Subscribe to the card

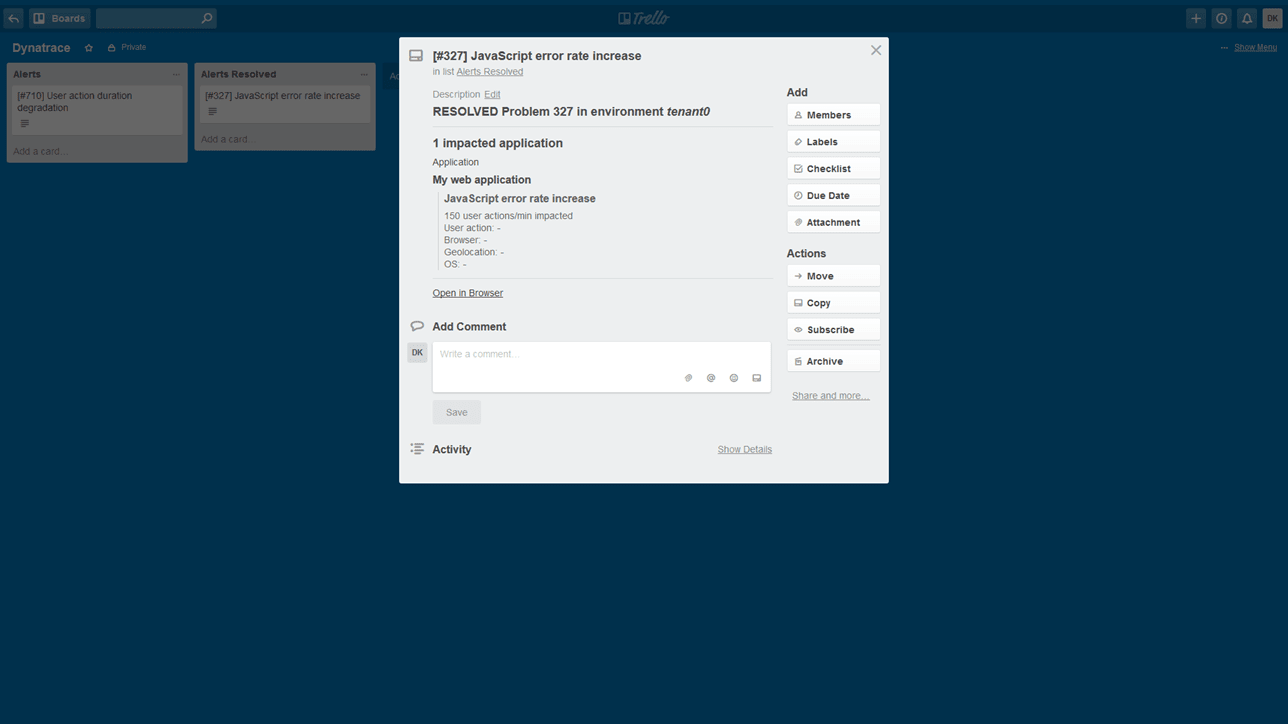pos(833,330)
